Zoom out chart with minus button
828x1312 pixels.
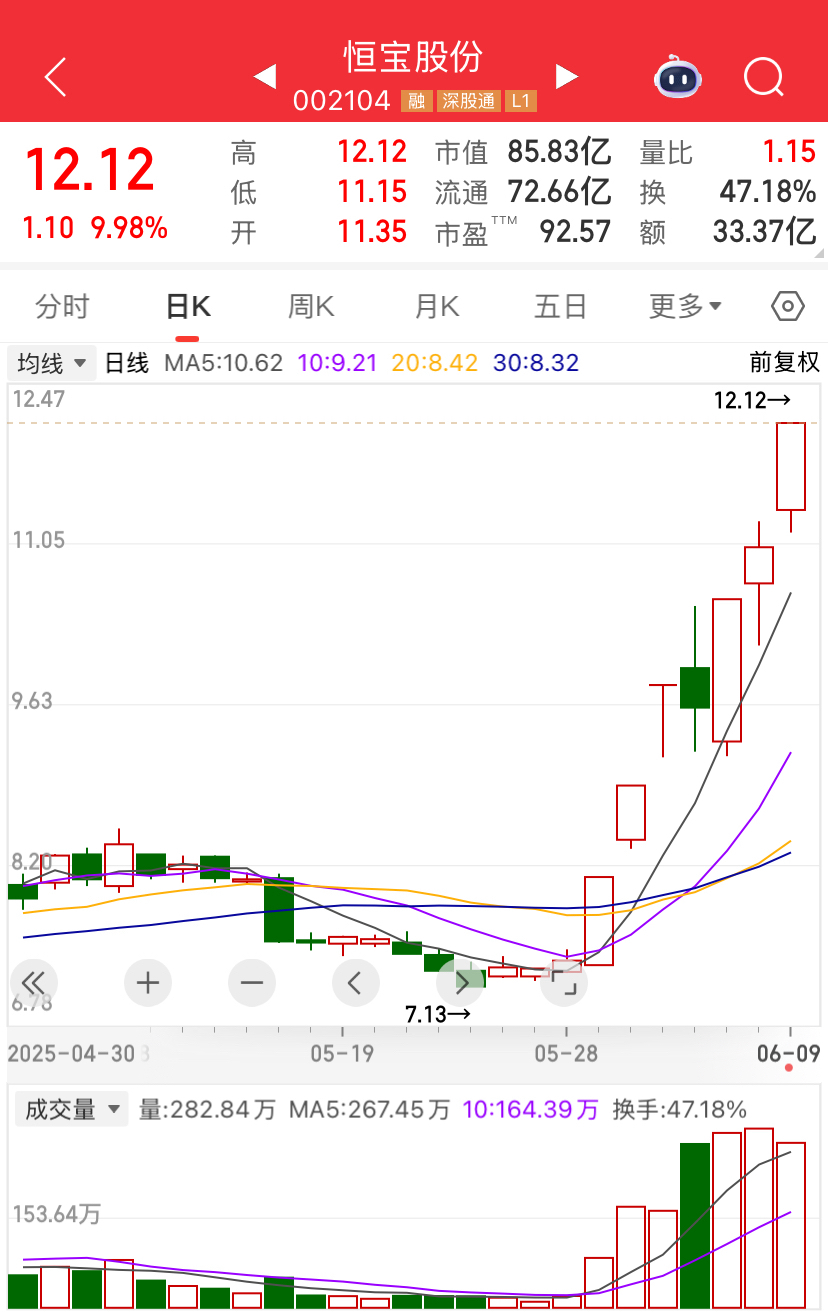[x=252, y=982]
